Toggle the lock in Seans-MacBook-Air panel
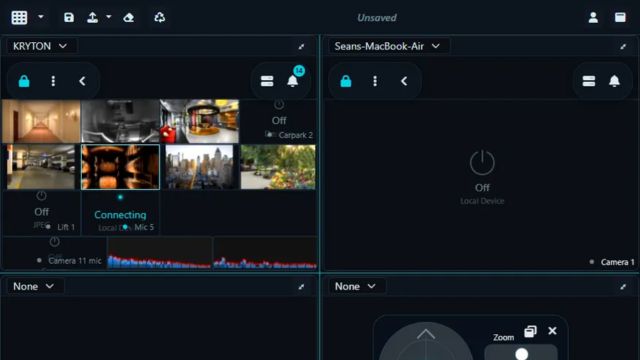This screenshot has width=640, height=360. 346,81
